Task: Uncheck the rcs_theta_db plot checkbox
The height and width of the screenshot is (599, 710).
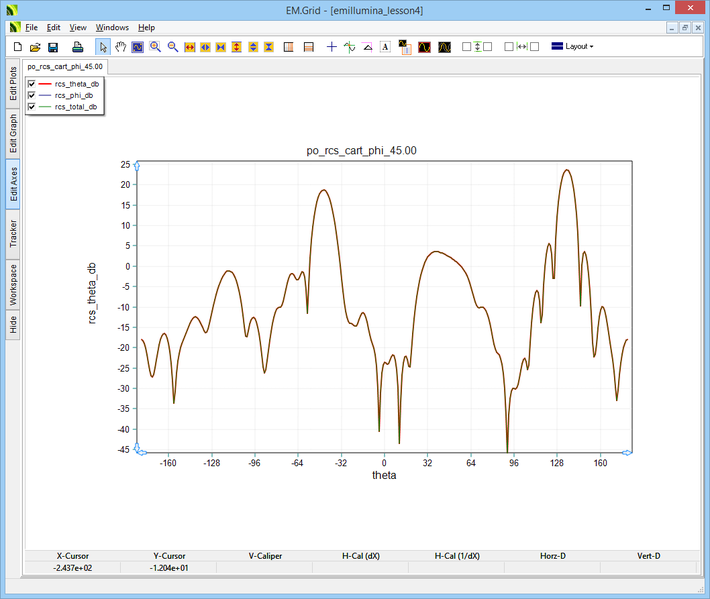Action: tap(32, 84)
